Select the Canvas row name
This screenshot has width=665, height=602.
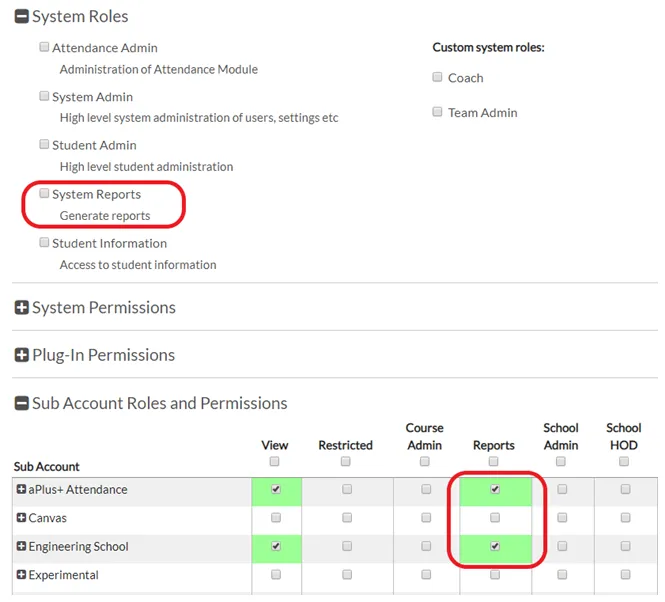pos(48,518)
